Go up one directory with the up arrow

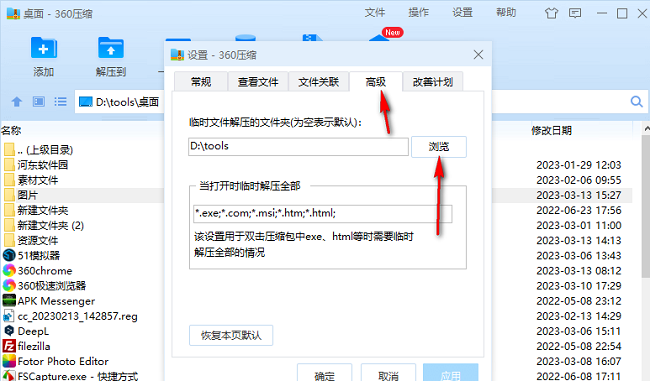(x=17, y=102)
